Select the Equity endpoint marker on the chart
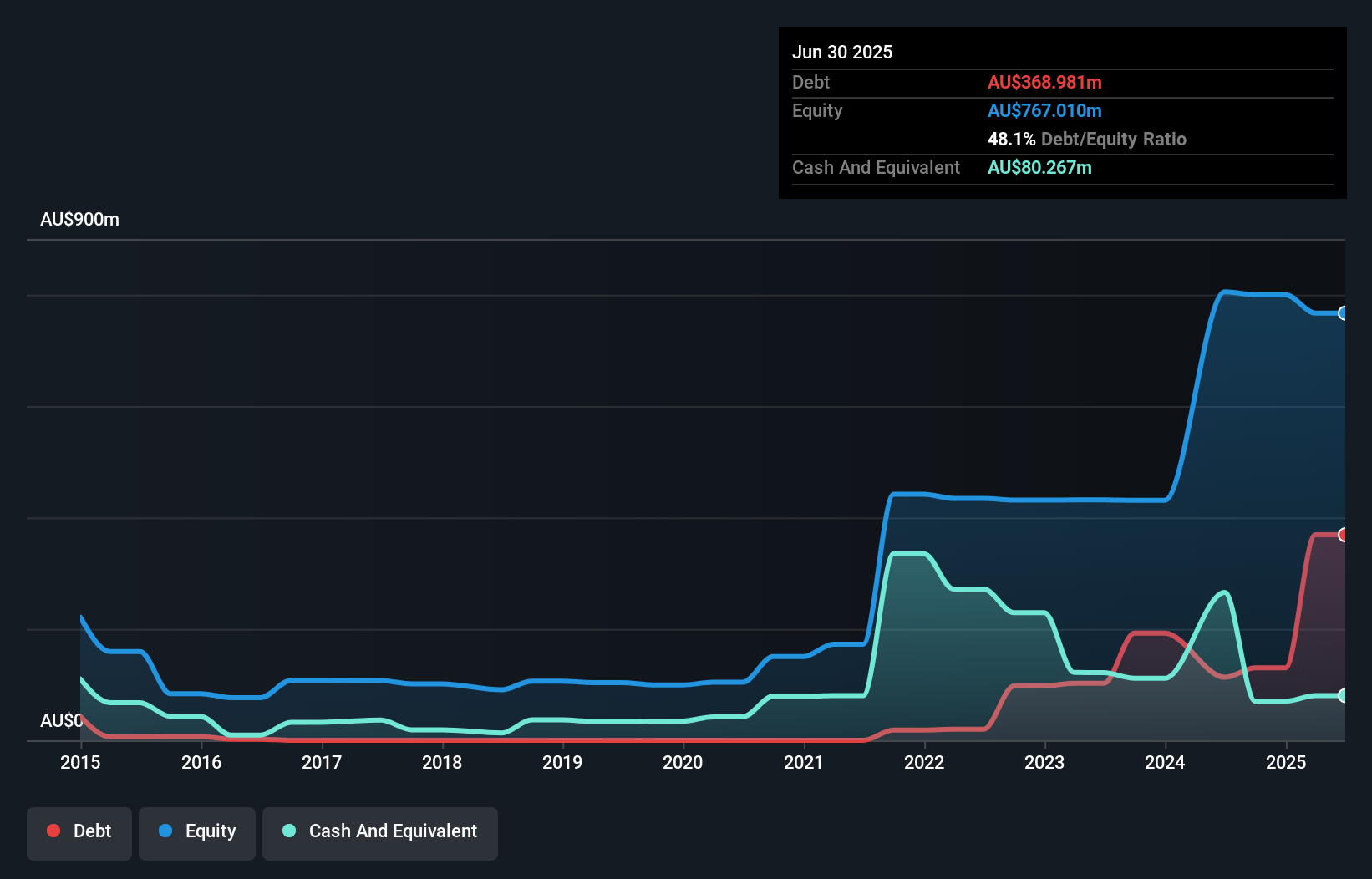The width and height of the screenshot is (1372, 879). [1344, 312]
